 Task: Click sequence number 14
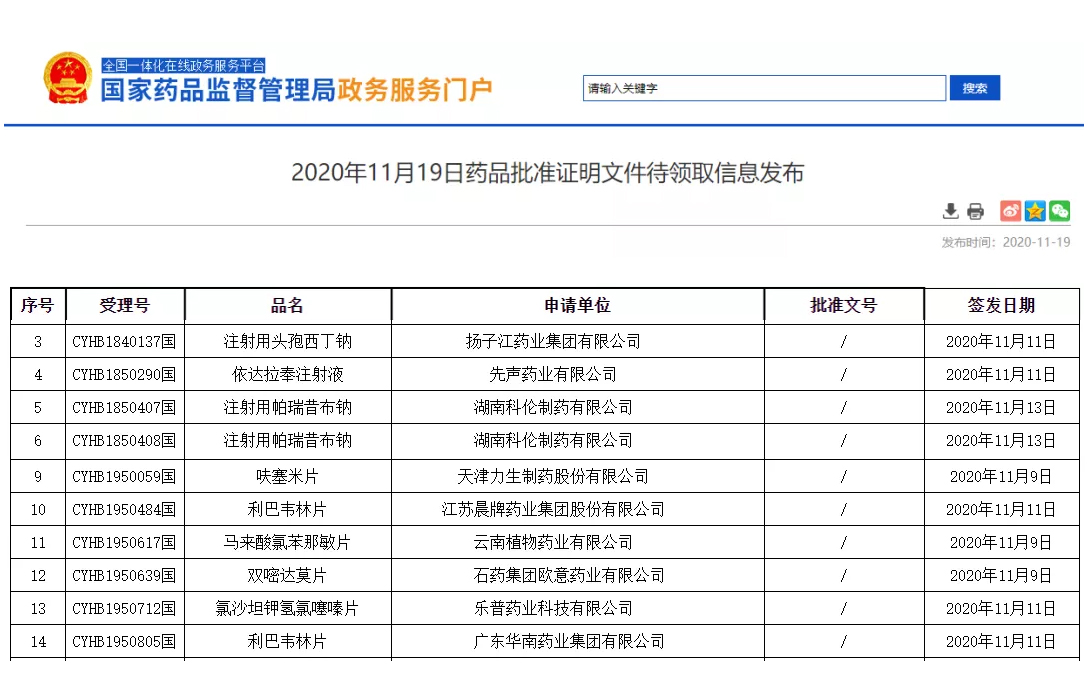[x=38, y=641]
